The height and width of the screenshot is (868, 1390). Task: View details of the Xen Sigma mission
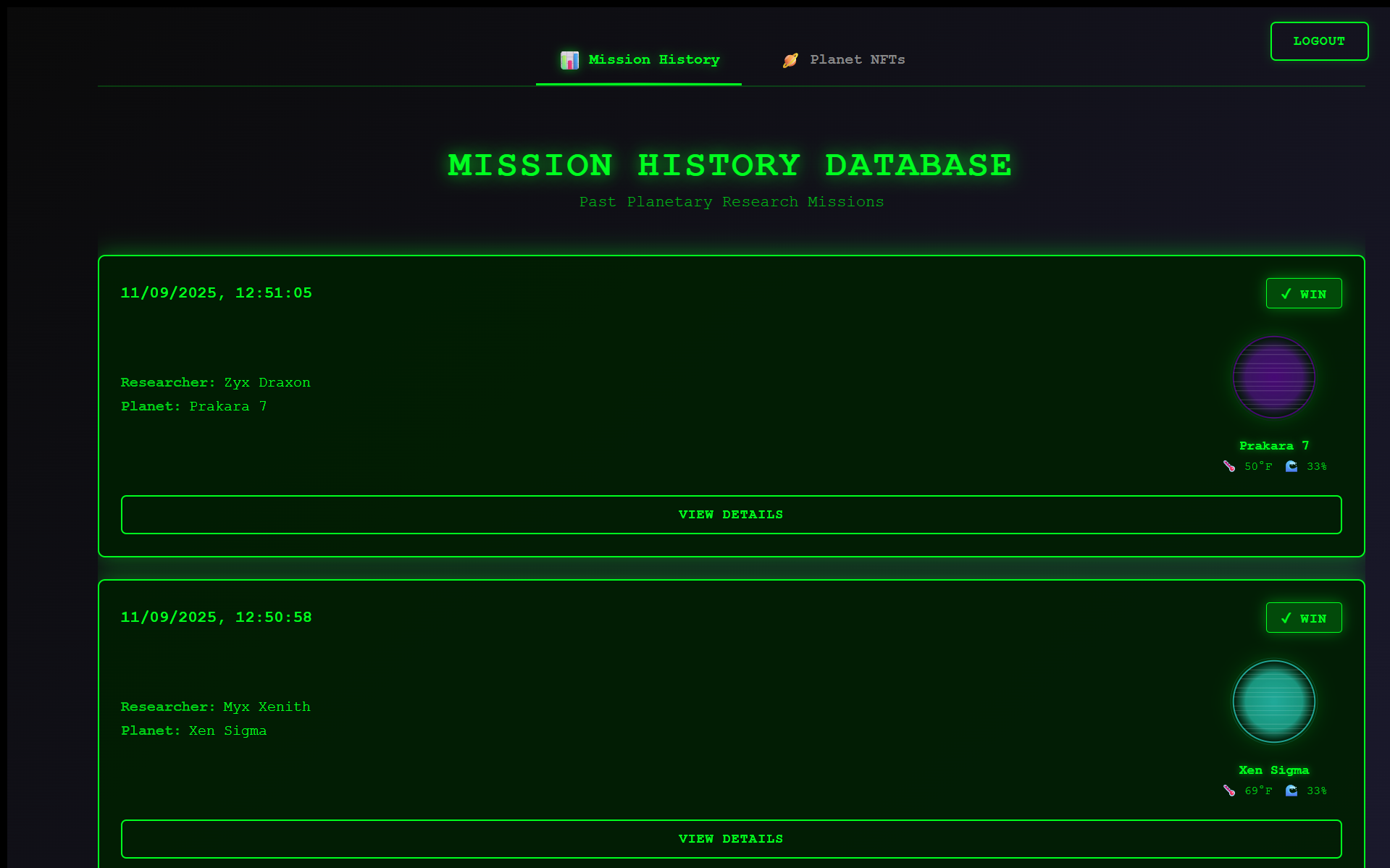[732, 839]
